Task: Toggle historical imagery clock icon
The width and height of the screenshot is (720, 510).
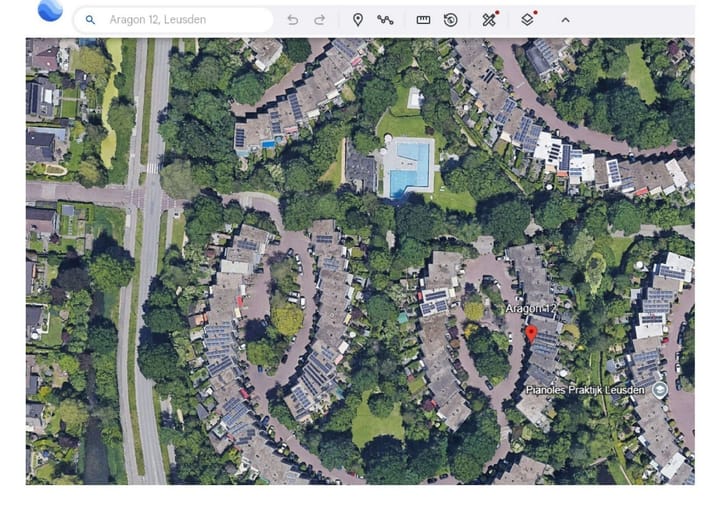Action: point(451,20)
